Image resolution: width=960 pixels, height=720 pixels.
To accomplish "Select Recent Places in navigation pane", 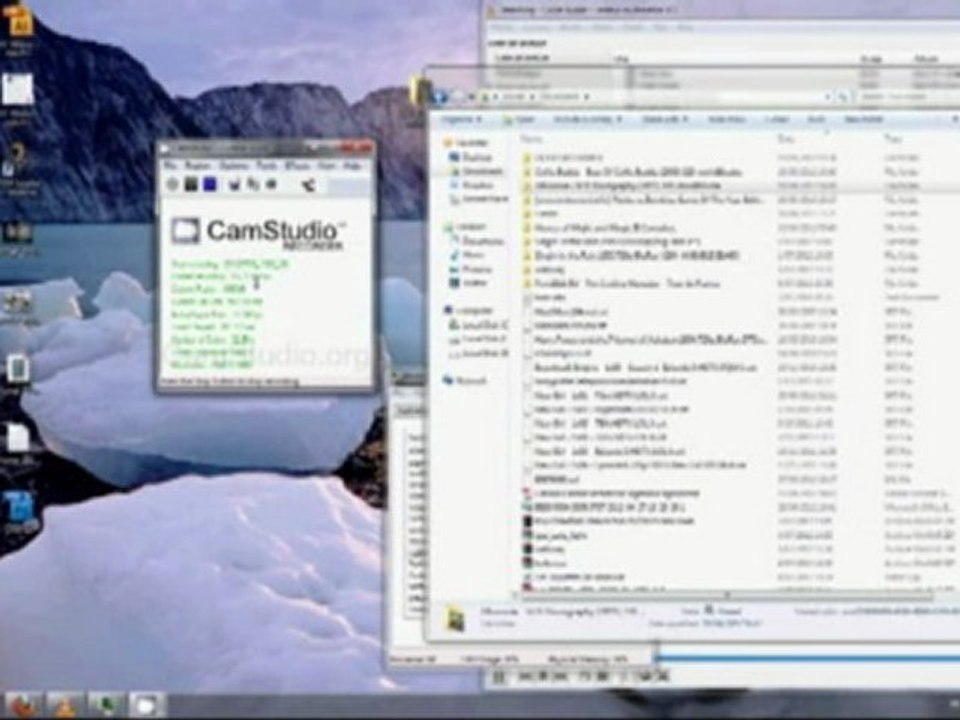I will (479, 199).
